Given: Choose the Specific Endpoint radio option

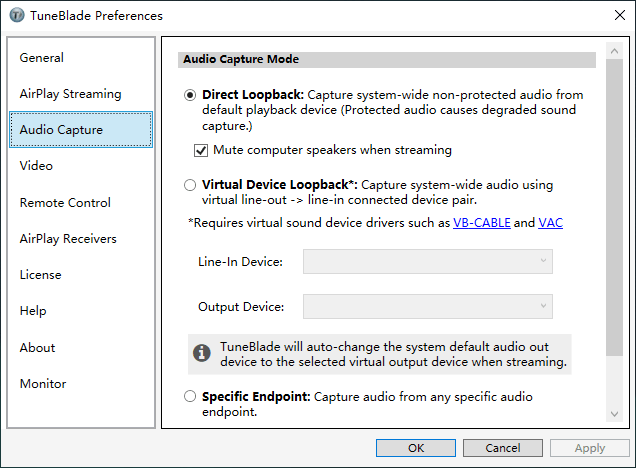Looking at the screenshot, I should click(190, 396).
